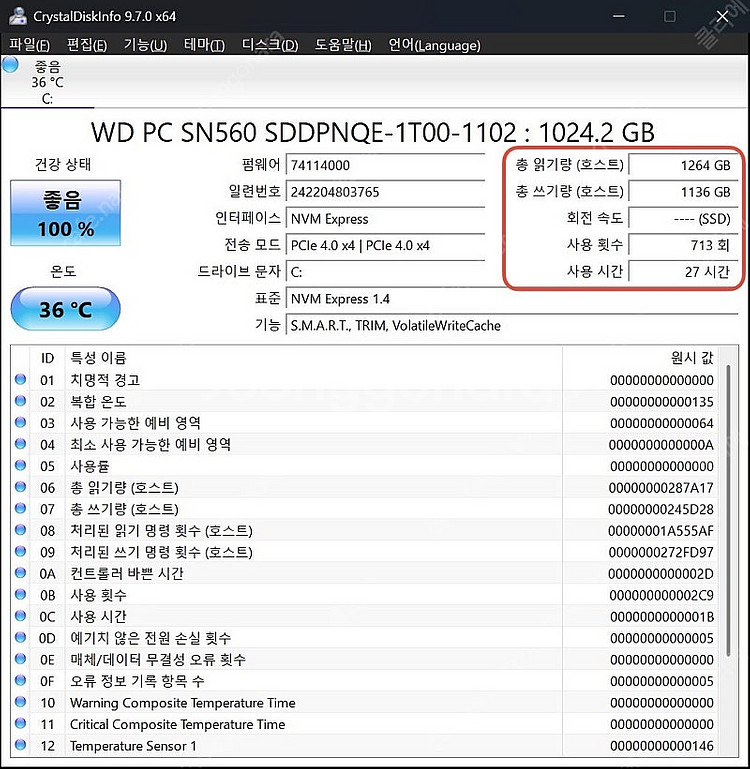Click the total host writes value 1136 GB
This screenshot has width=750, height=769.
683,192
